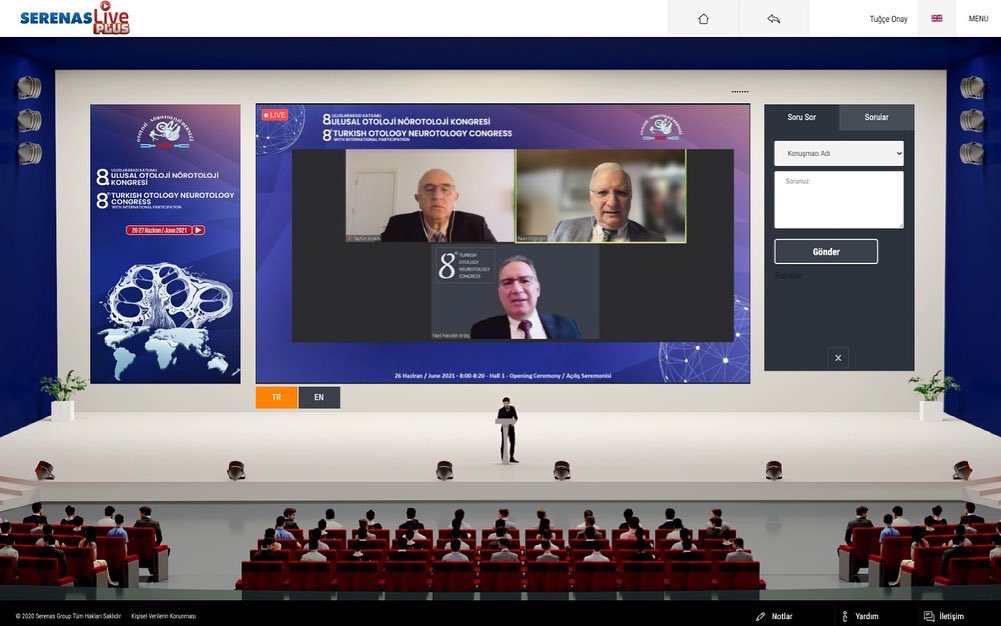This screenshot has width=1001, height=626.
Task: Click the live video stream area
Action: (x=503, y=243)
